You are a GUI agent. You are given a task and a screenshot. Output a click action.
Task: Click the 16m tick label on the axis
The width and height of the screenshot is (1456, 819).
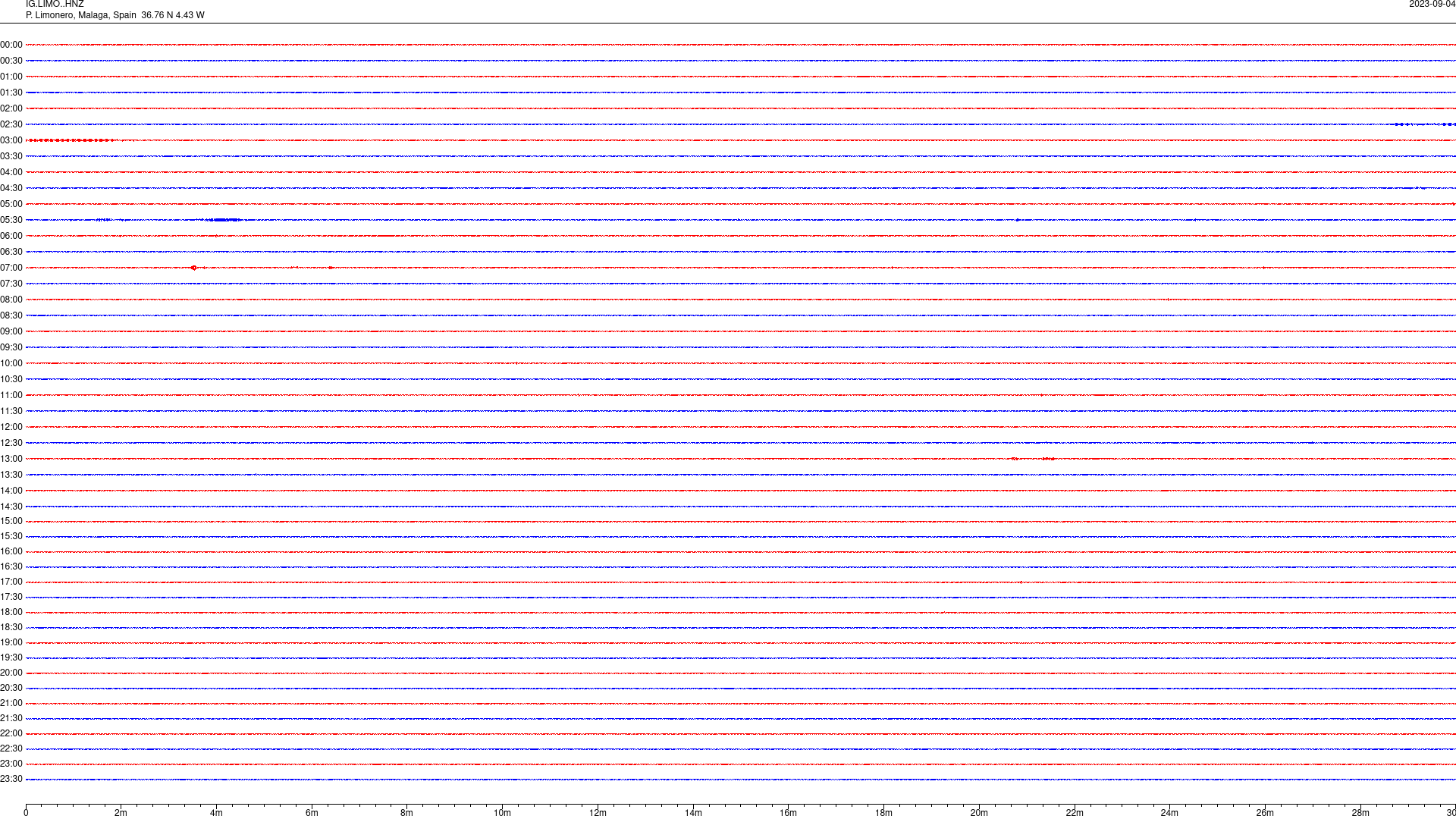788,813
